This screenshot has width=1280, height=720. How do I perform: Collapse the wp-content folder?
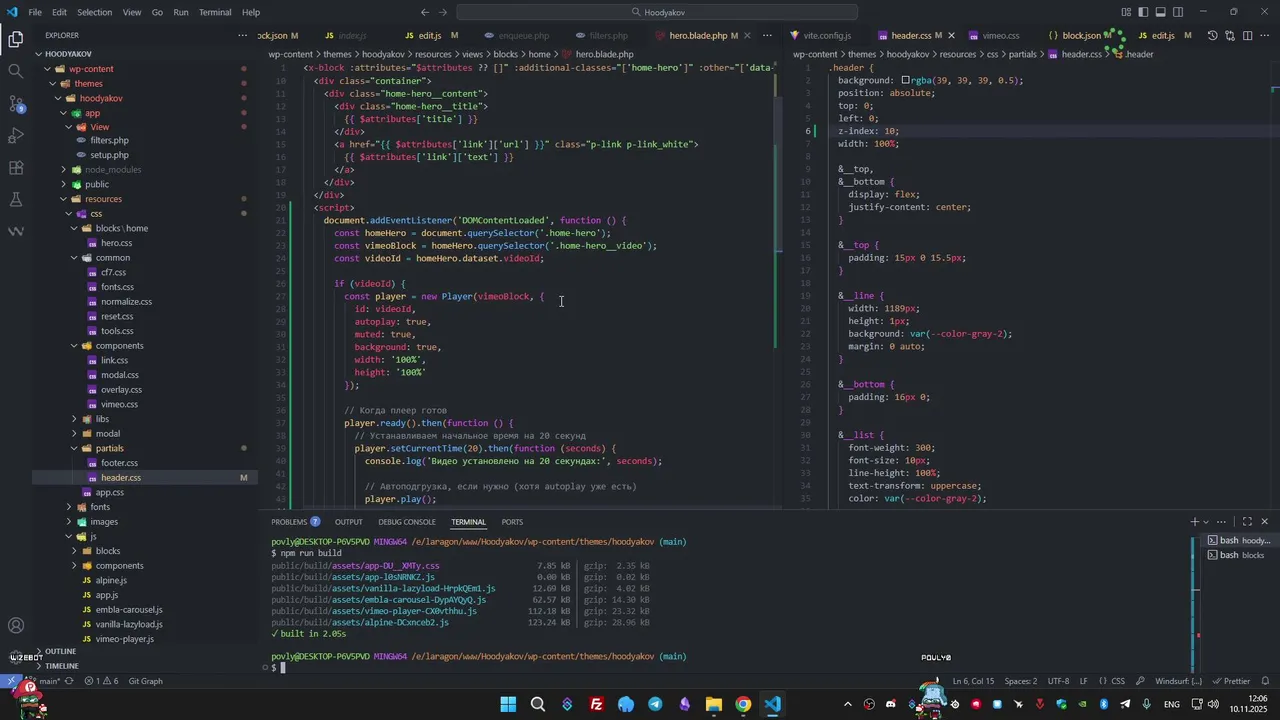coord(91,69)
